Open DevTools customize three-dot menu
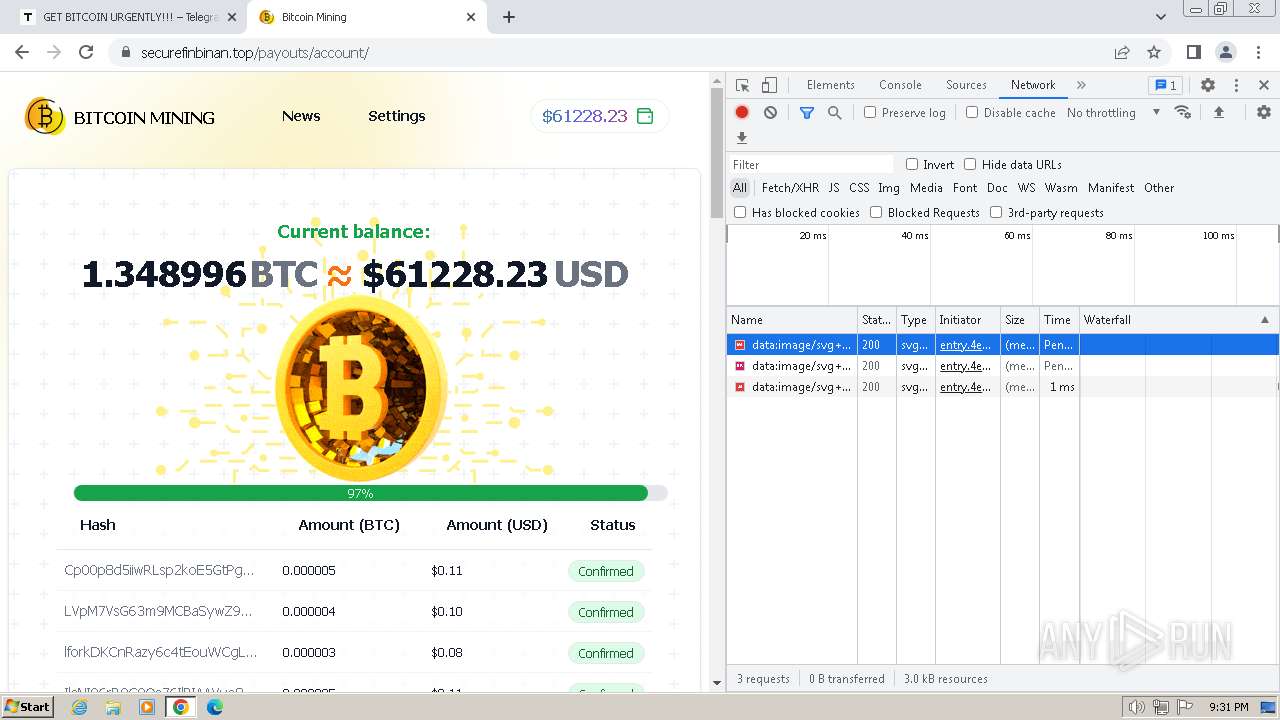The height and width of the screenshot is (720, 1280). [1236, 85]
